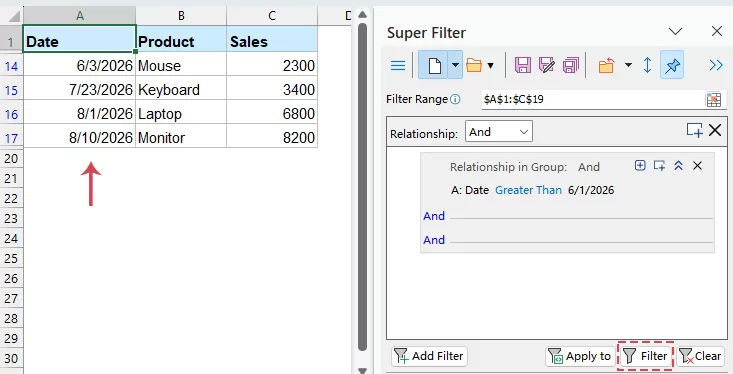Click the open scenario folder icon
The image size is (733, 374).
474,65
